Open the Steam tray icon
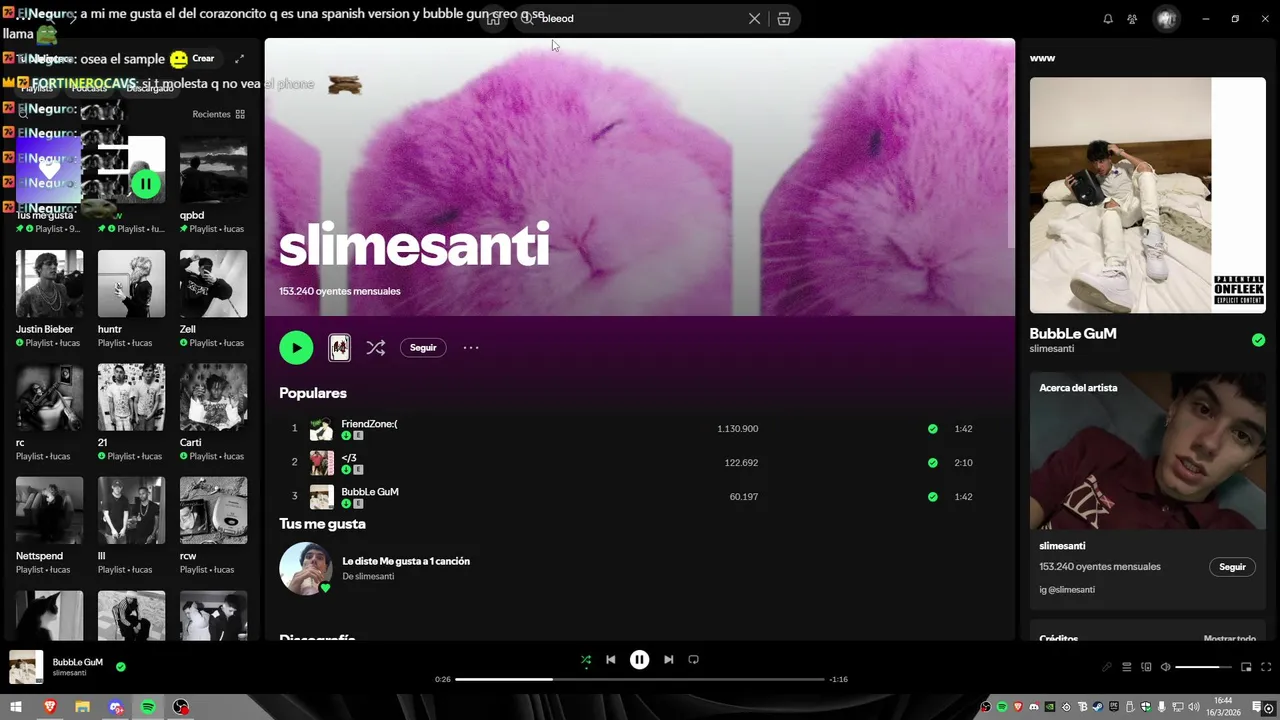 point(1098,707)
